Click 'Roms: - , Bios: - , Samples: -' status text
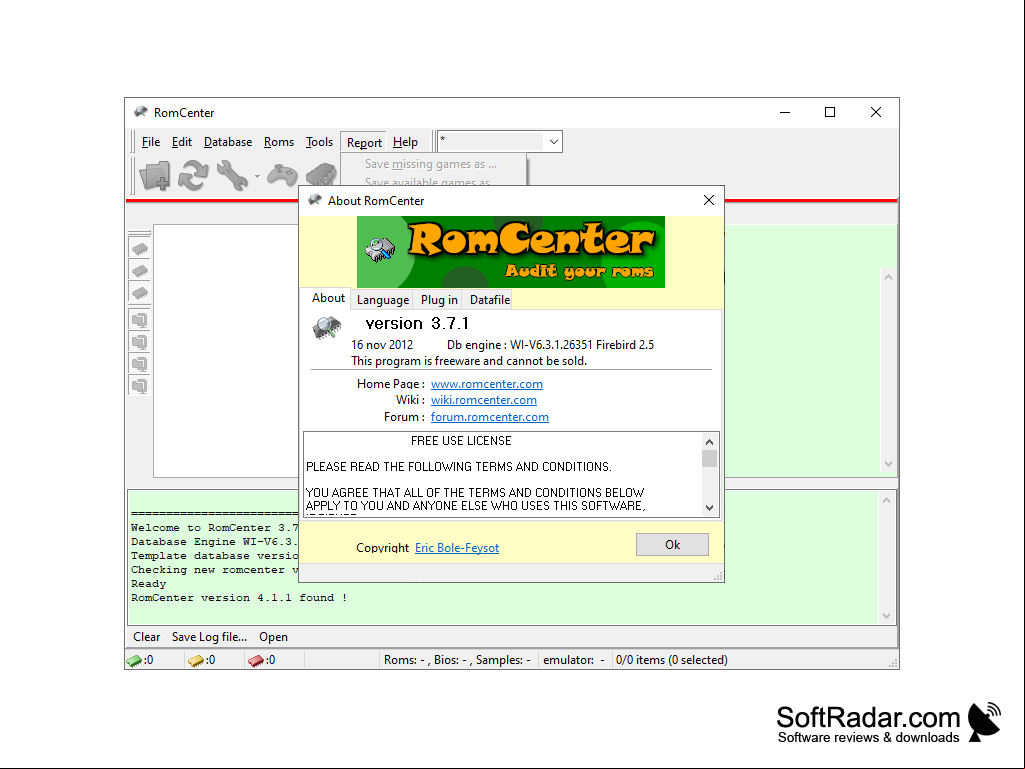 (457, 660)
